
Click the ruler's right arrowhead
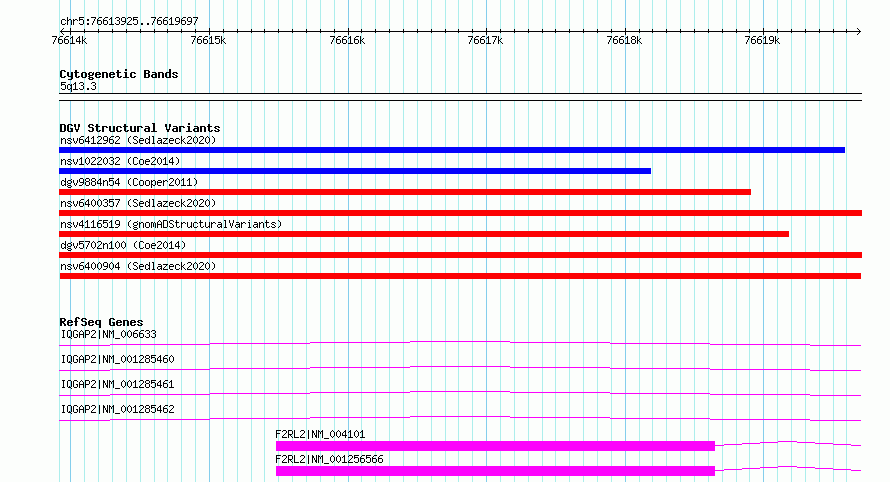click(858, 31)
